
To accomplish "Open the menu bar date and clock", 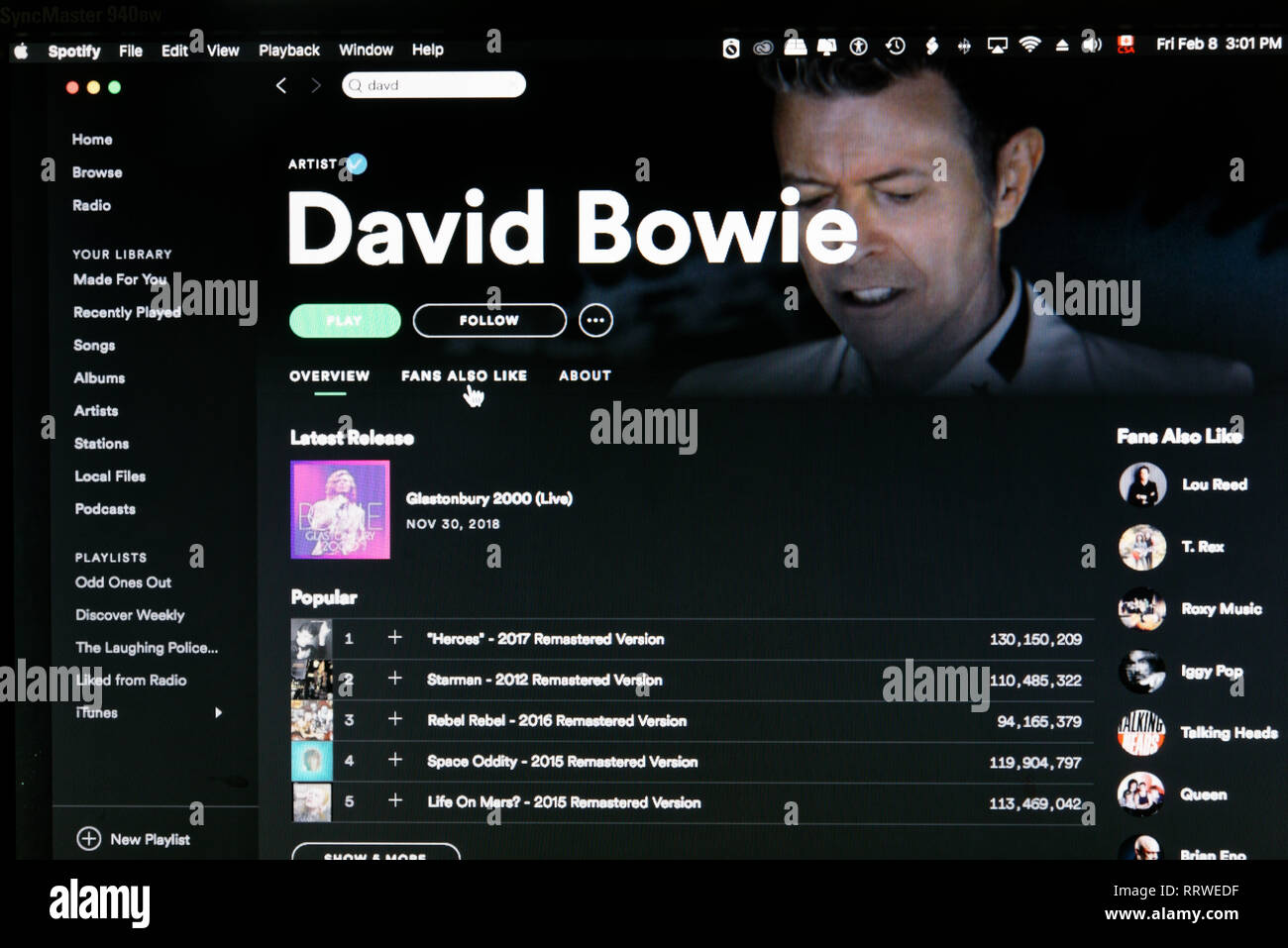I will (1219, 44).
